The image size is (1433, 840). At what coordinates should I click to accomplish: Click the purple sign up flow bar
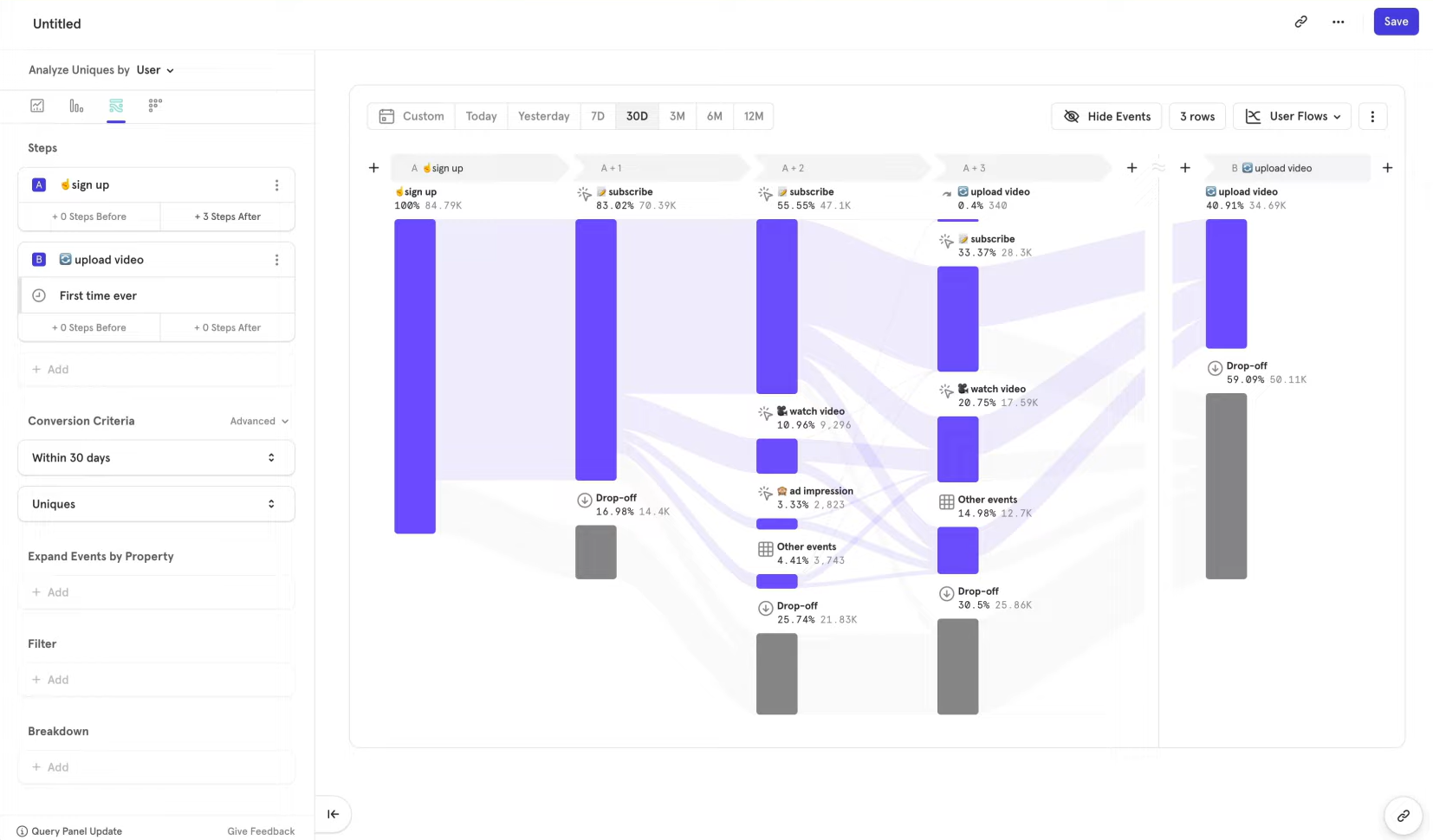(x=415, y=376)
